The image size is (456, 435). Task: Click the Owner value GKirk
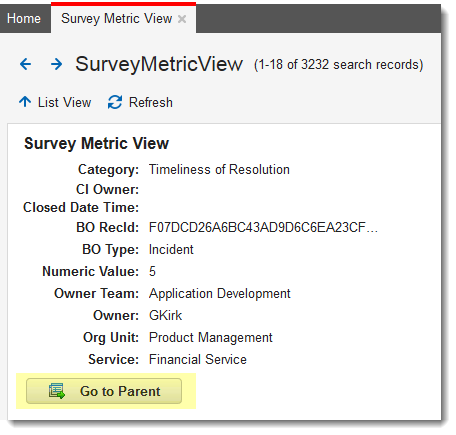[x=165, y=316]
